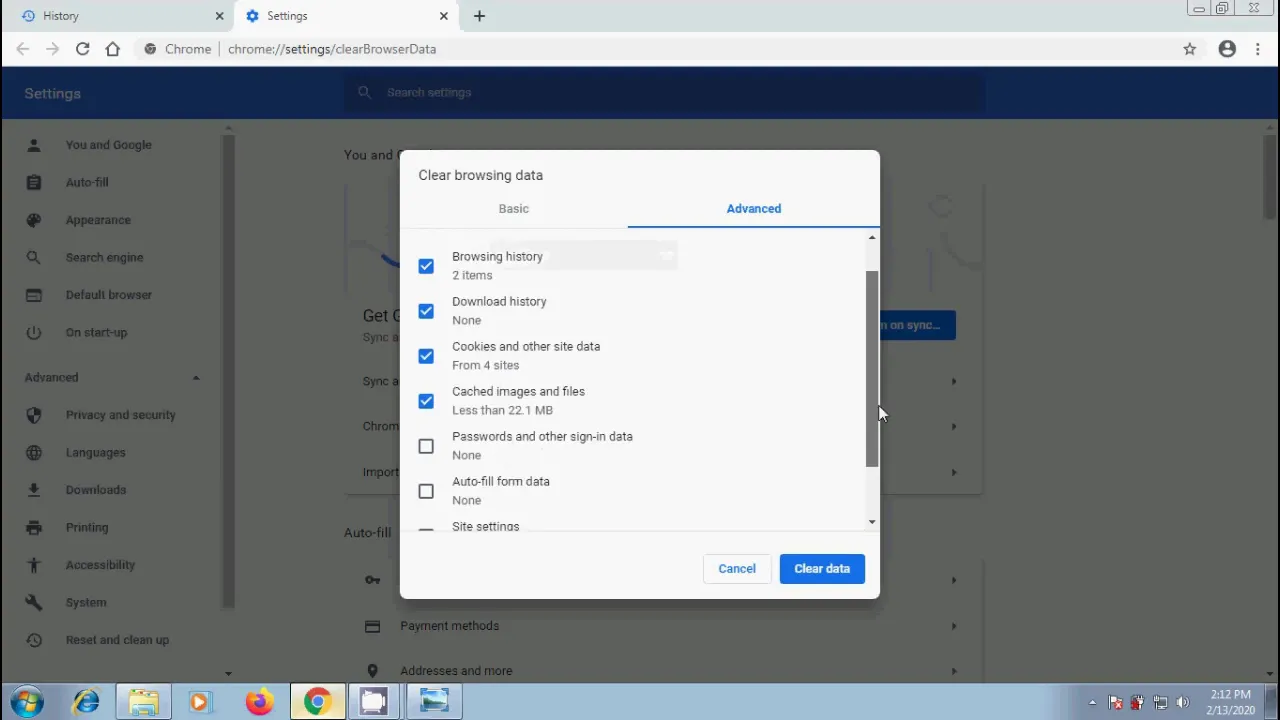Uncheck Cookies and other site data
Image resolution: width=1280 pixels, height=720 pixels.
tap(426, 356)
